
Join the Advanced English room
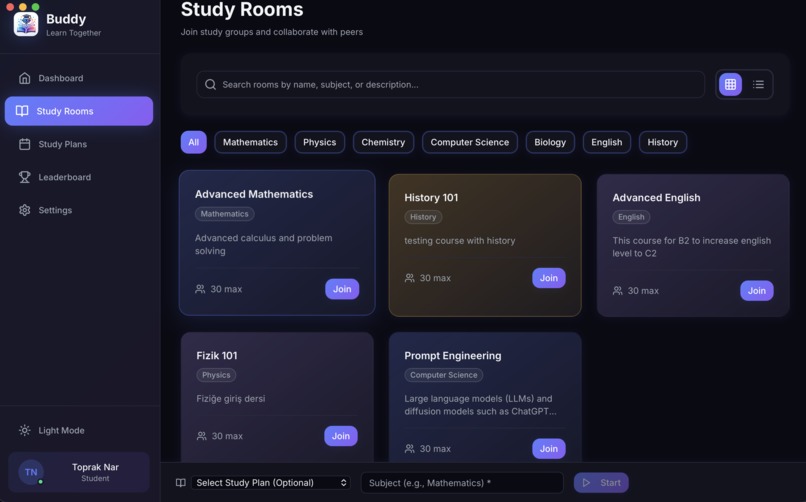[x=756, y=291]
